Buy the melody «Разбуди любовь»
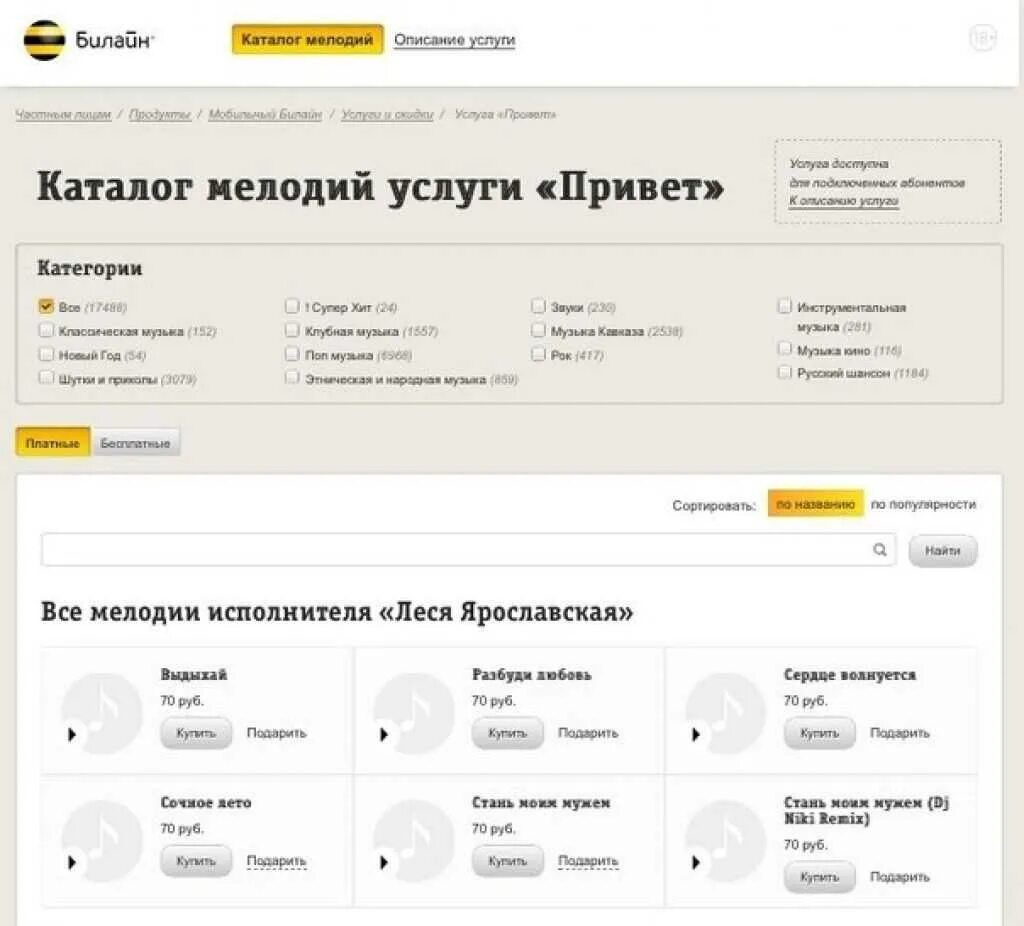1024x926 pixels. coord(507,733)
